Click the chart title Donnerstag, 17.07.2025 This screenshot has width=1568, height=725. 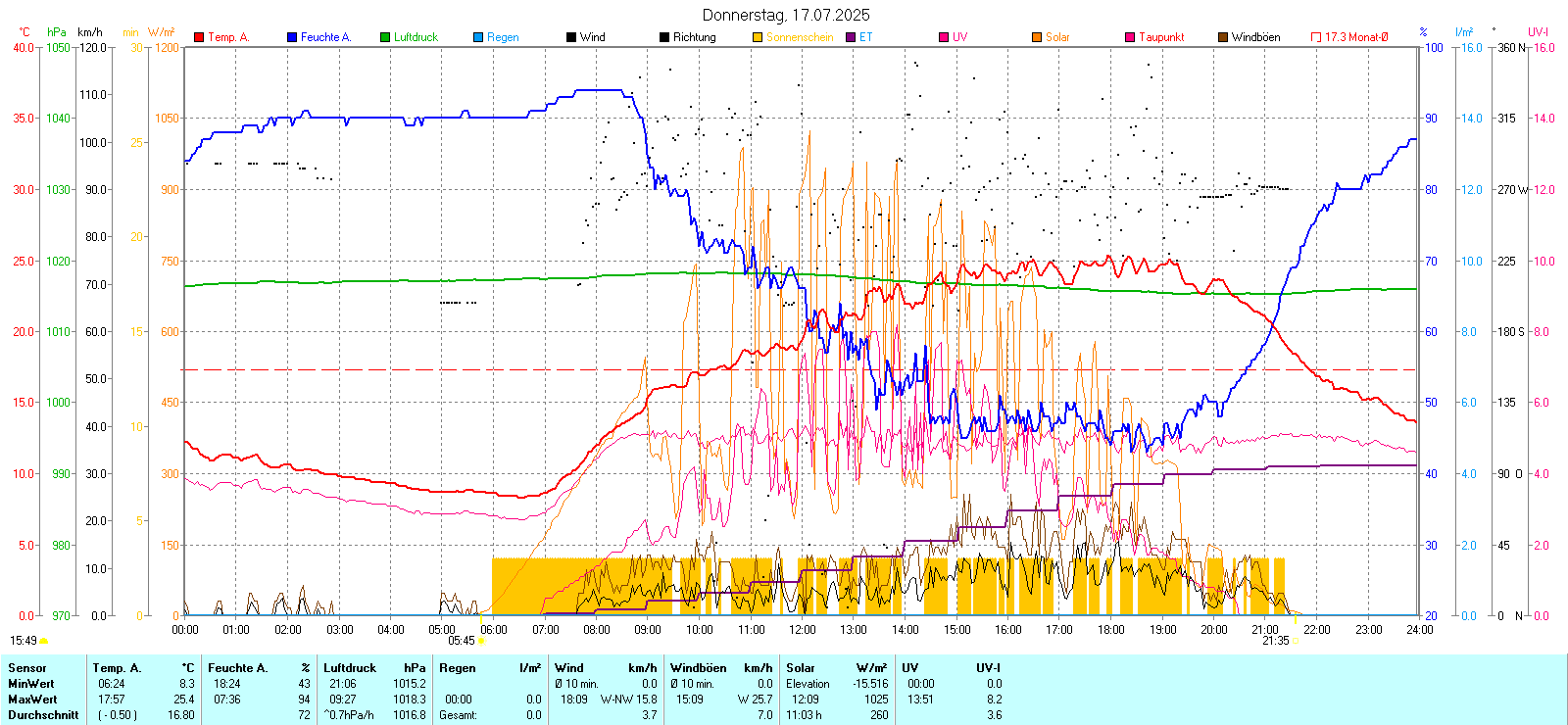[x=785, y=15]
